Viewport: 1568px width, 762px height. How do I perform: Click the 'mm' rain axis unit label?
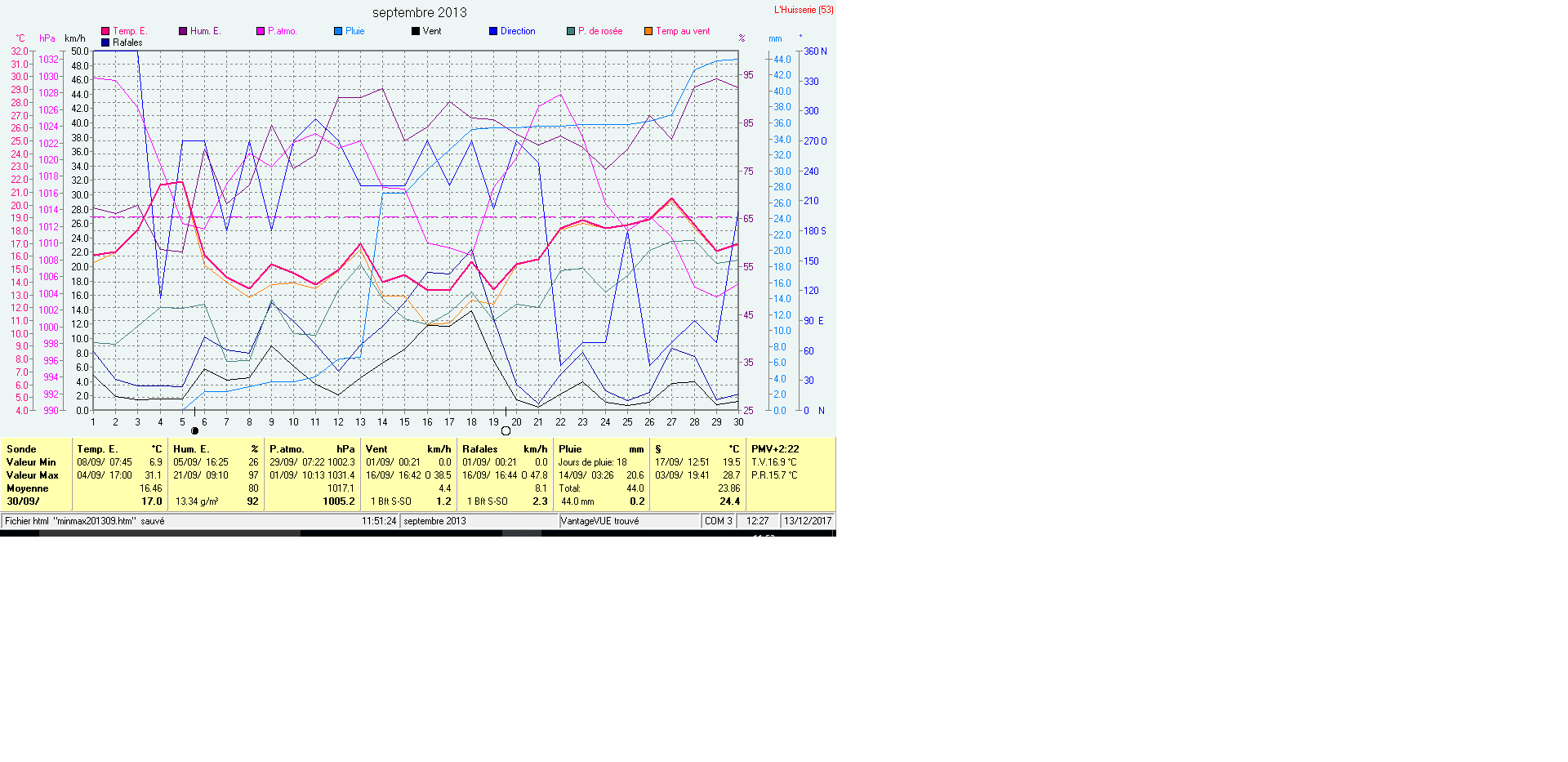click(775, 38)
